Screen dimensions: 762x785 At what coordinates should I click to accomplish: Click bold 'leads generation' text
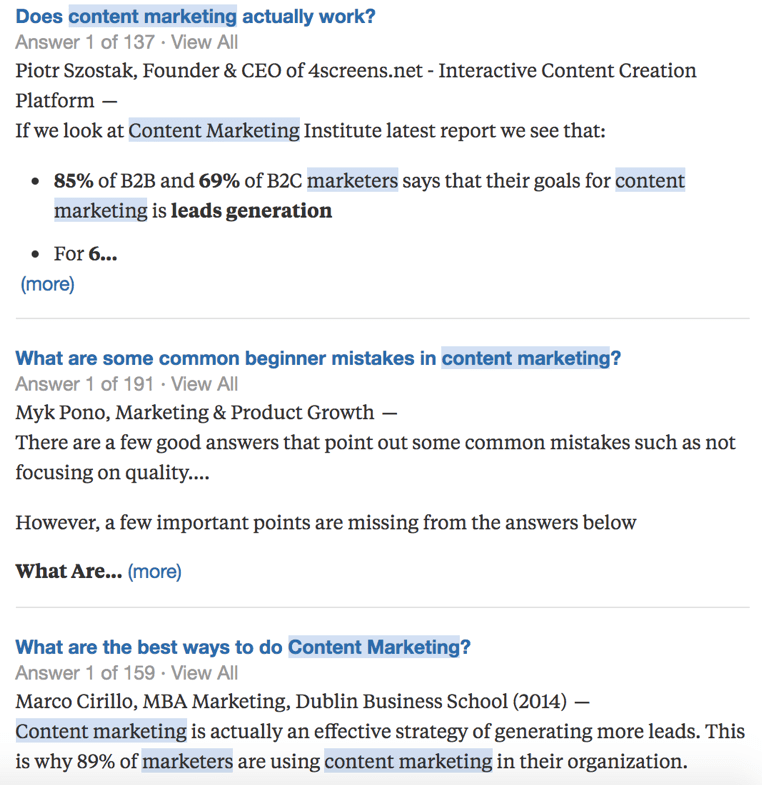(251, 211)
